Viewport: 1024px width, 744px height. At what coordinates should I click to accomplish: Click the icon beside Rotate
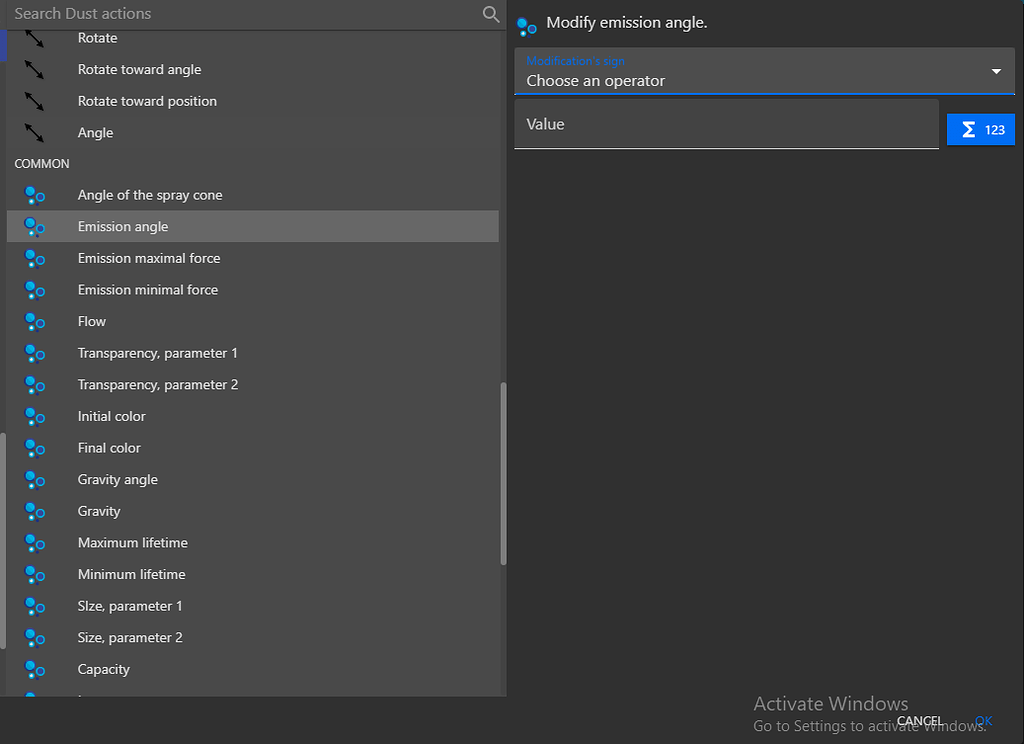click(x=34, y=39)
